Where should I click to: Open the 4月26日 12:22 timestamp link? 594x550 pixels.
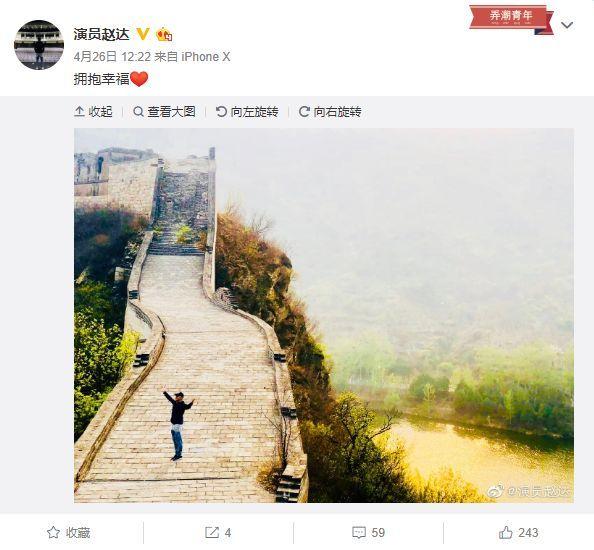[113, 57]
